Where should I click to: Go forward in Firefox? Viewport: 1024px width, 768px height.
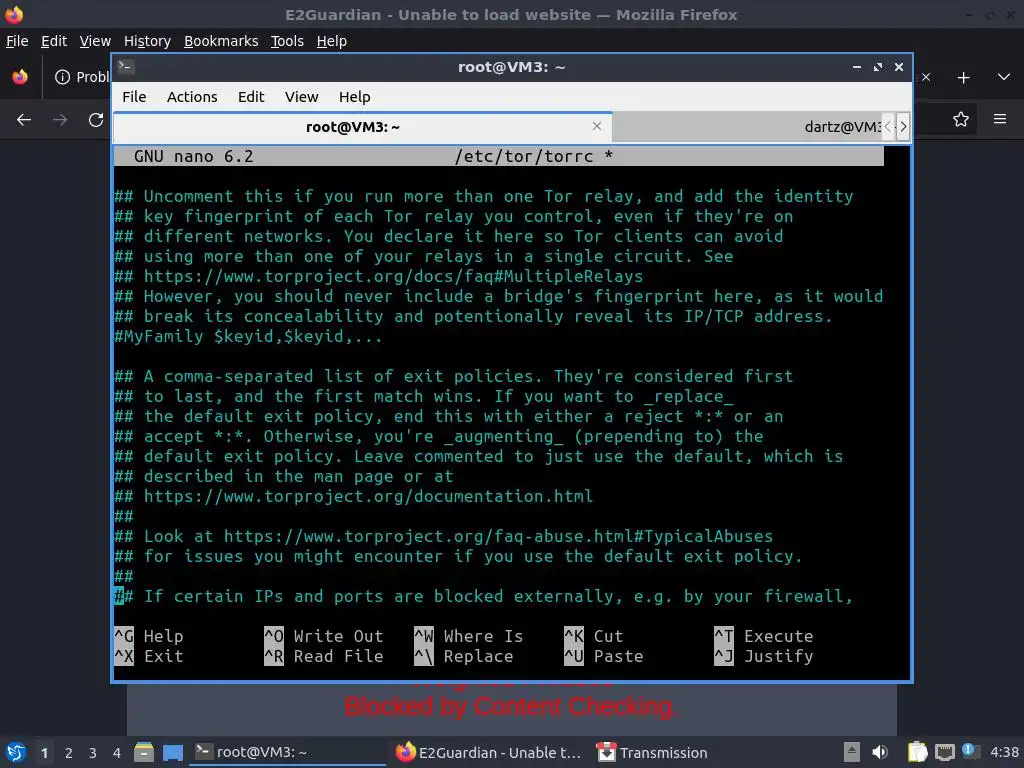tap(60, 120)
